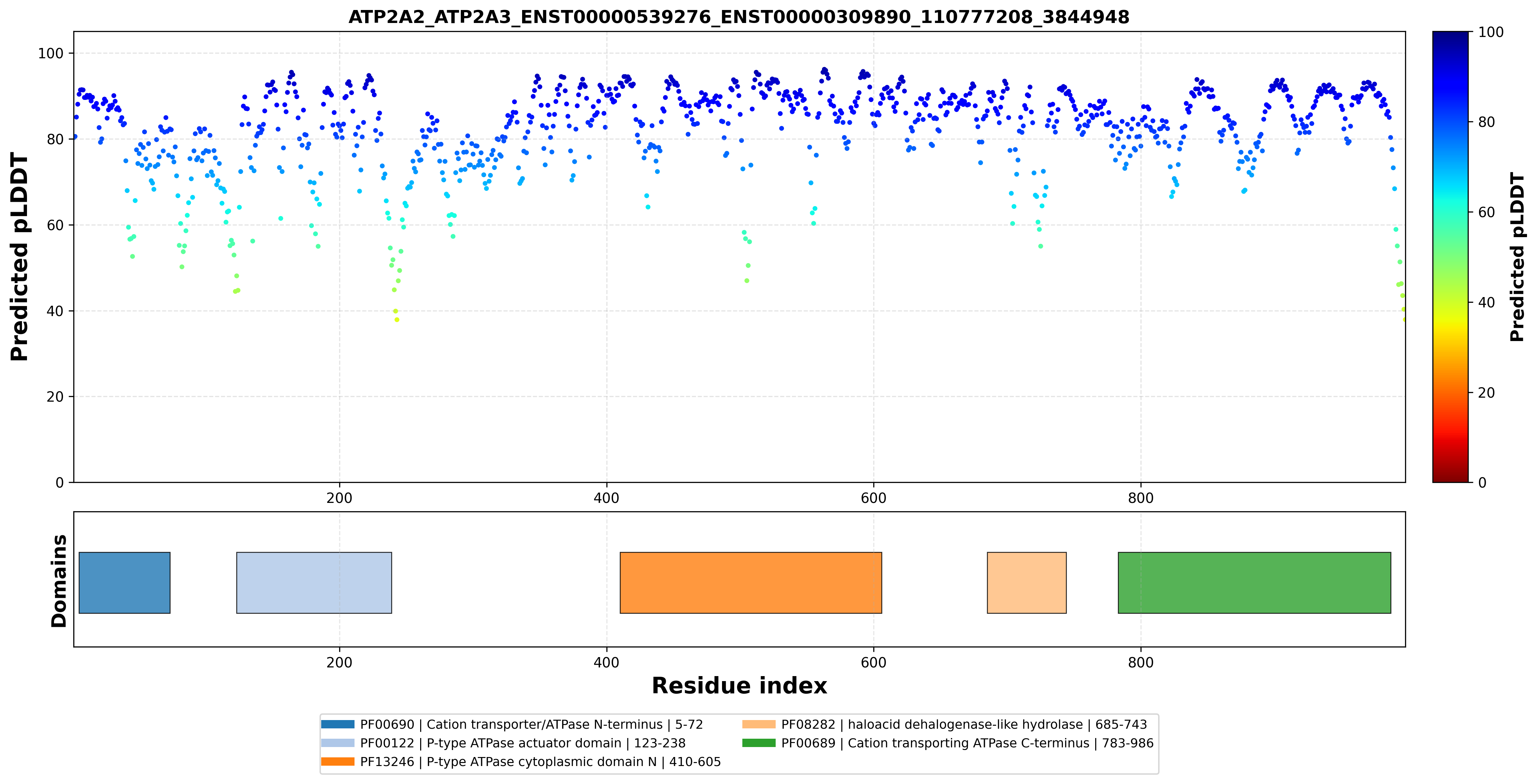Click the plot title ATP2A2_ATP2A3 text
Viewport: 1537px width, 784px height.
click(x=739, y=17)
